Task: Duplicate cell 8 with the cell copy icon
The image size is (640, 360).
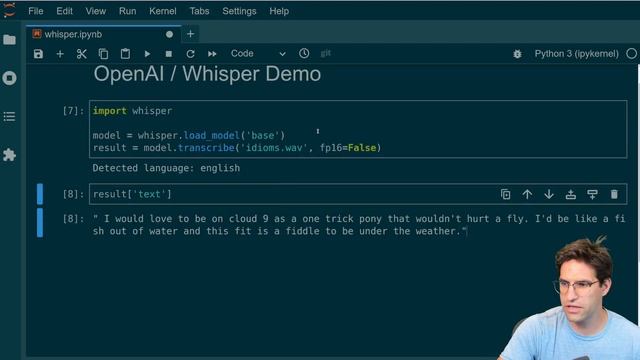Action: coord(505,194)
